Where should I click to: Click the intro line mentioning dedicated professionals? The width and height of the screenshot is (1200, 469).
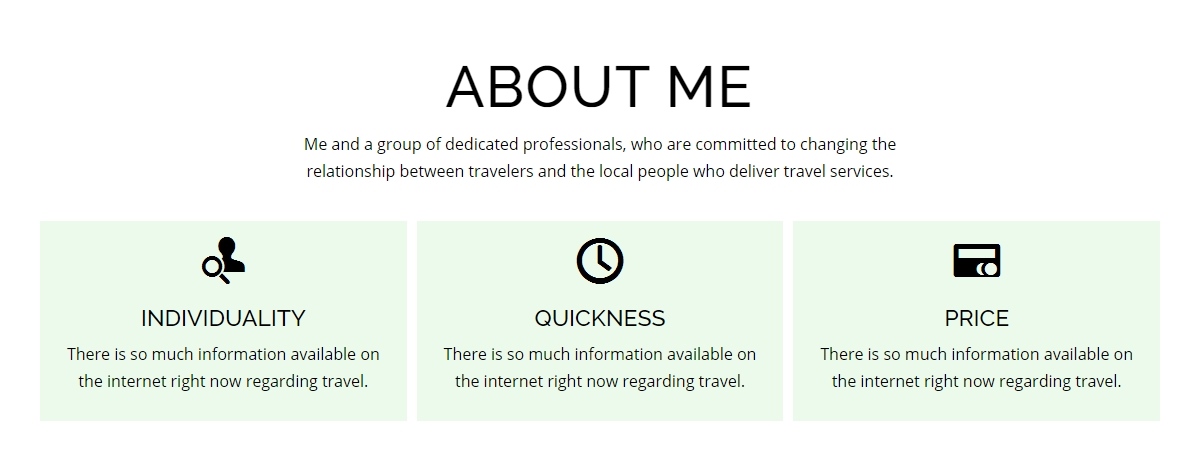point(600,144)
